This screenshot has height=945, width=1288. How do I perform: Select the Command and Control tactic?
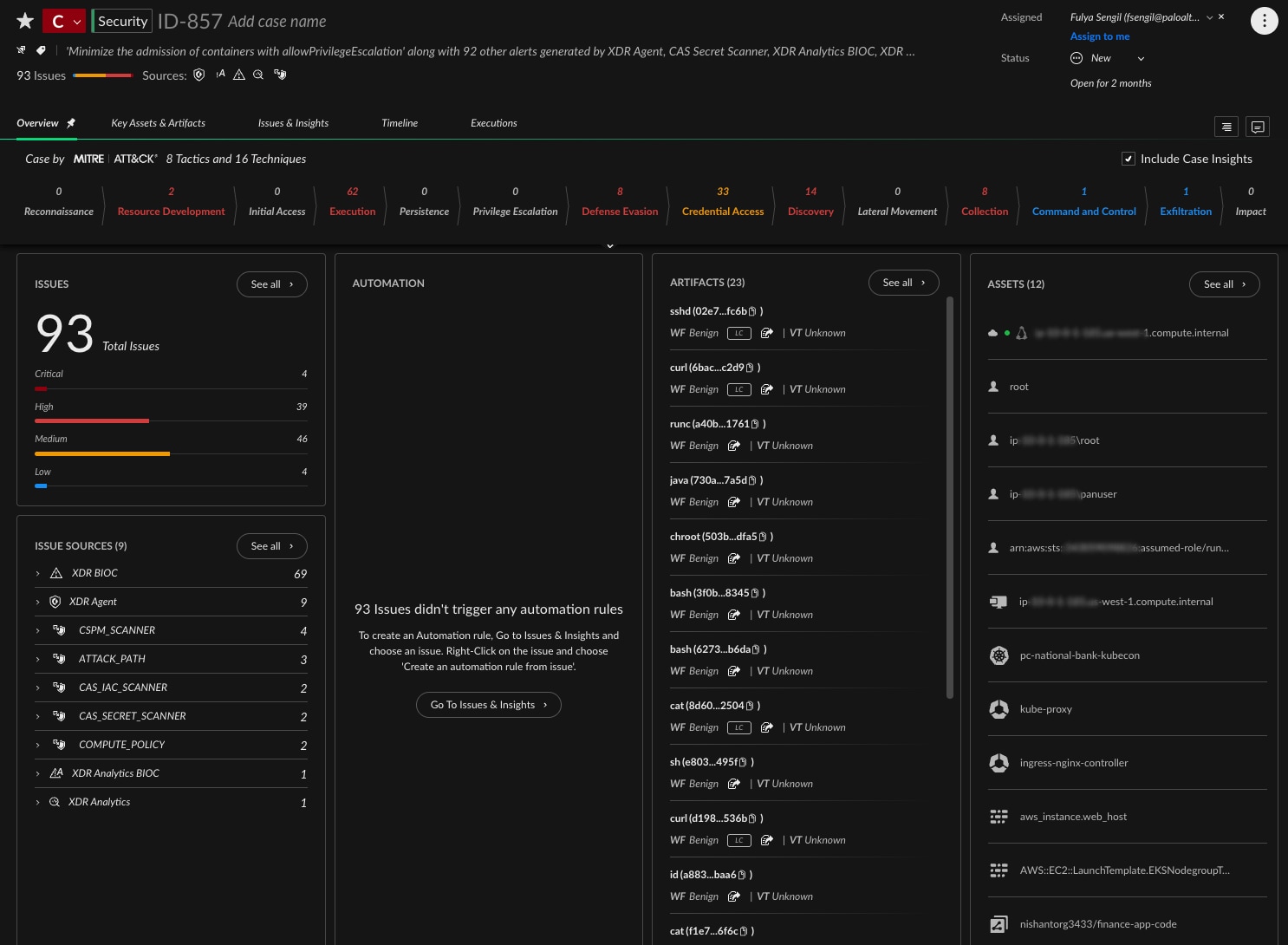pos(1083,202)
